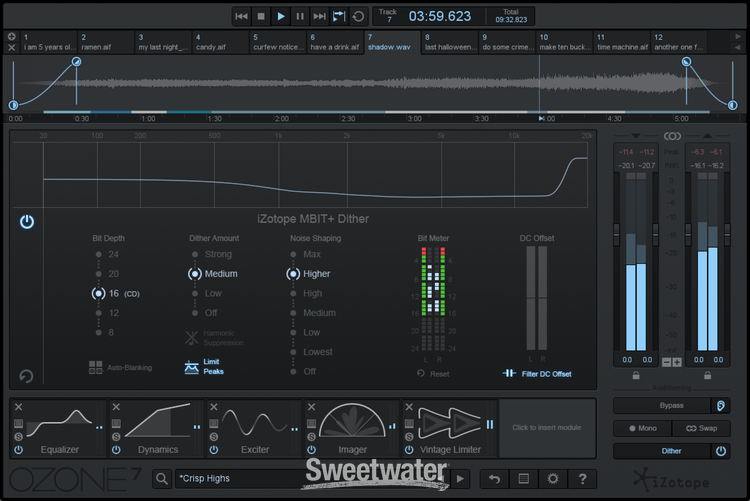This screenshot has width=750, height=501.
Task: Remove track with X icon below plus
Action: (x=12, y=47)
